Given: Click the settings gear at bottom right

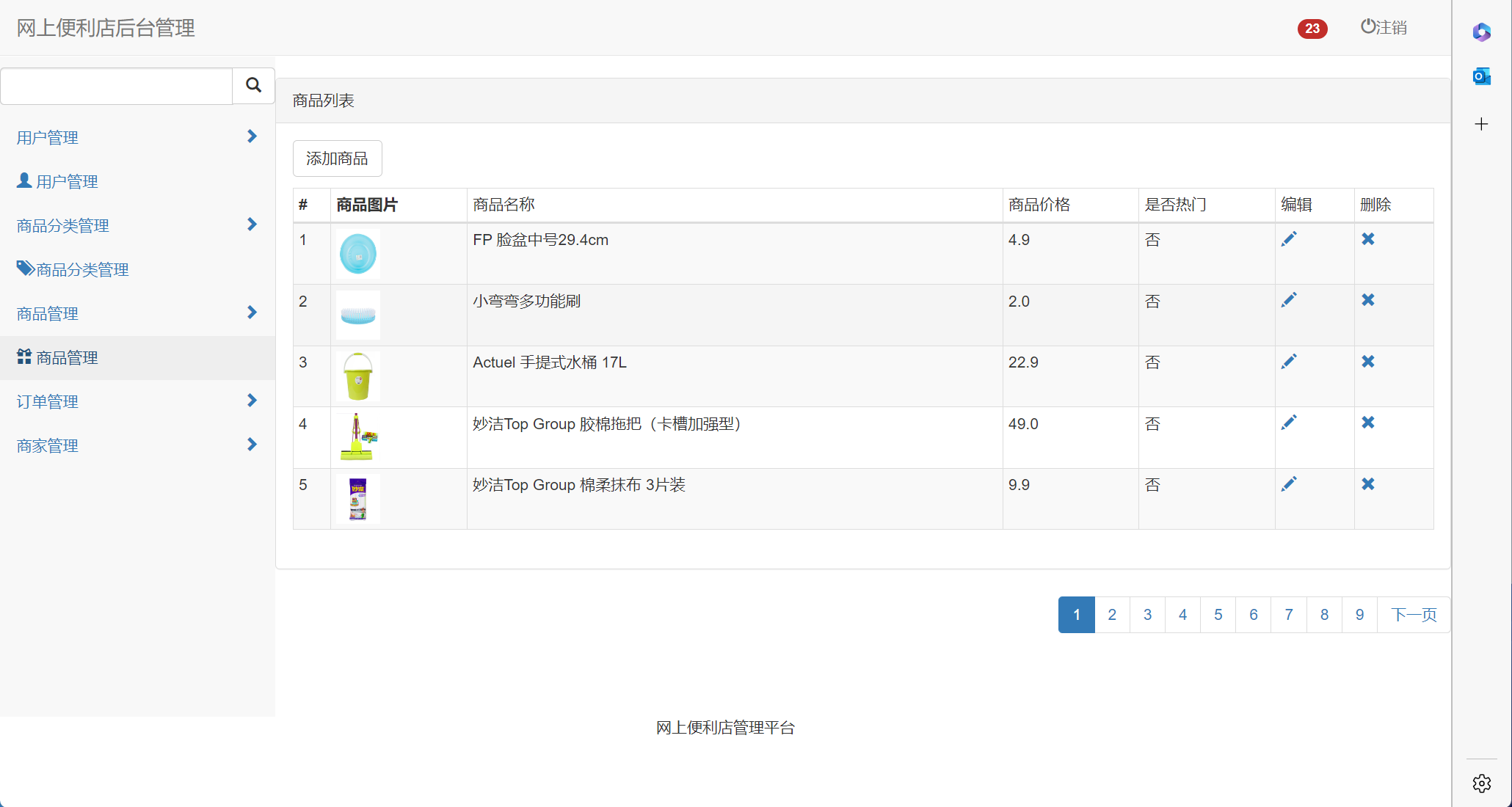Looking at the screenshot, I should [1481, 783].
